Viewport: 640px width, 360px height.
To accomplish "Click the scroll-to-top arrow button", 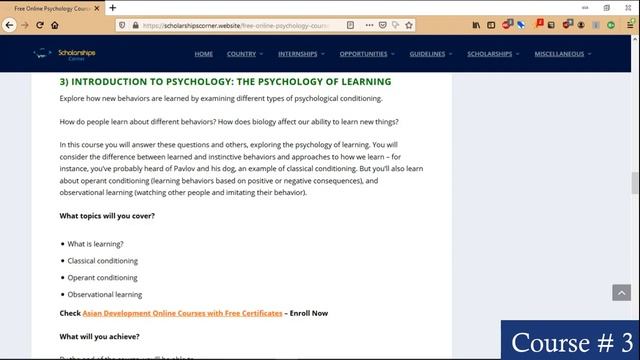I will point(621,293).
